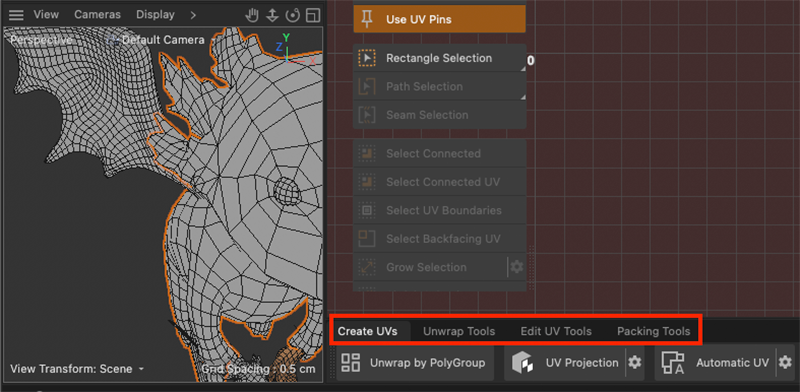Click the XYZ axis gizmo
Screen dimensions: 800x392
[295, 49]
